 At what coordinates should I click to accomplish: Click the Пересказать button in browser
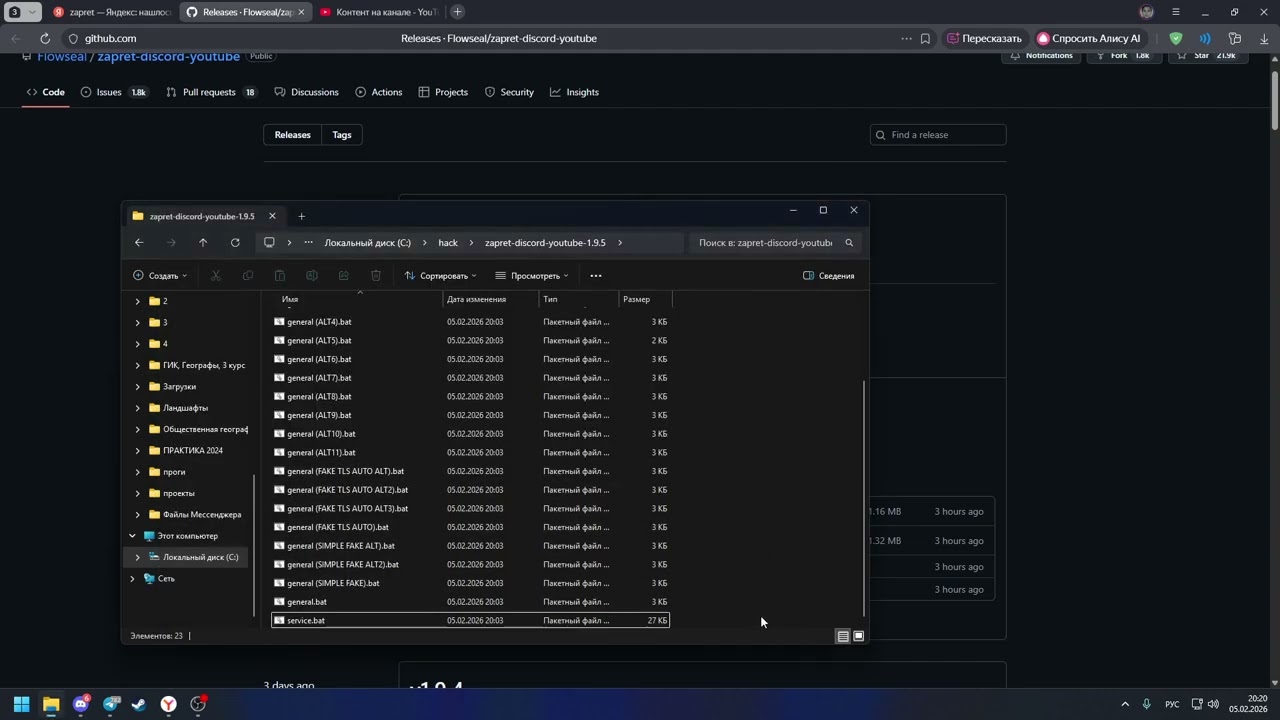pyautogui.click(x=985, y=39)
